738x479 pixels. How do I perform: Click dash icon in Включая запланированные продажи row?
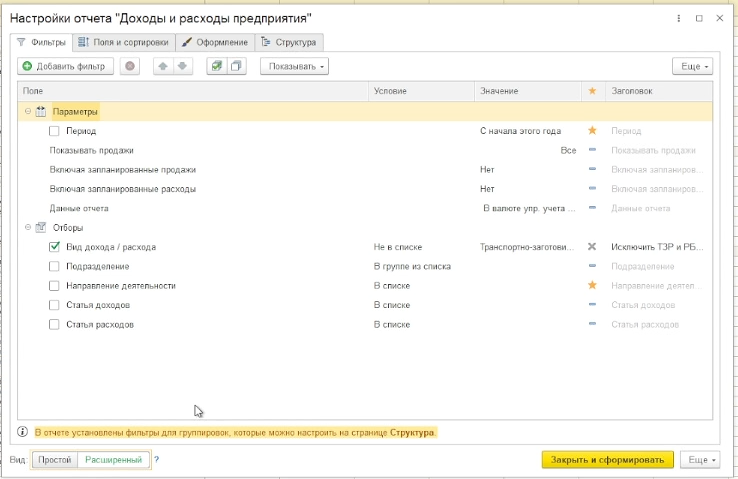592,169
